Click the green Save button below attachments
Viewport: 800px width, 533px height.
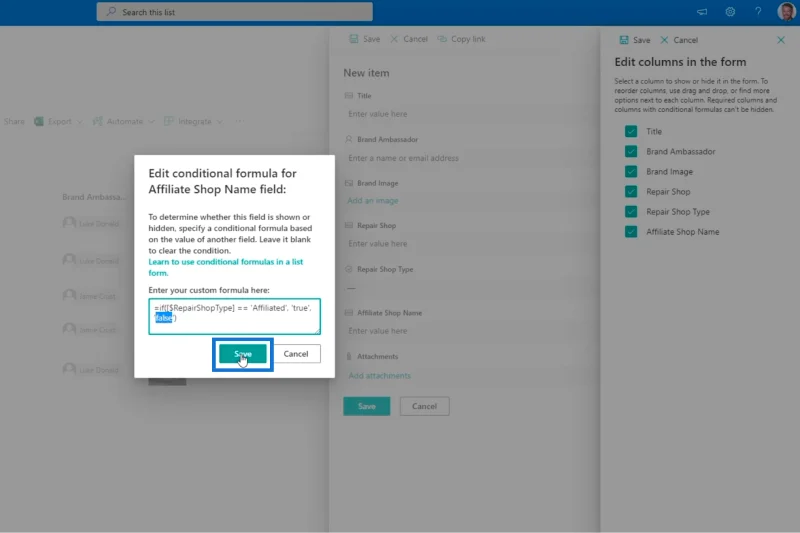tap(367, 406)
